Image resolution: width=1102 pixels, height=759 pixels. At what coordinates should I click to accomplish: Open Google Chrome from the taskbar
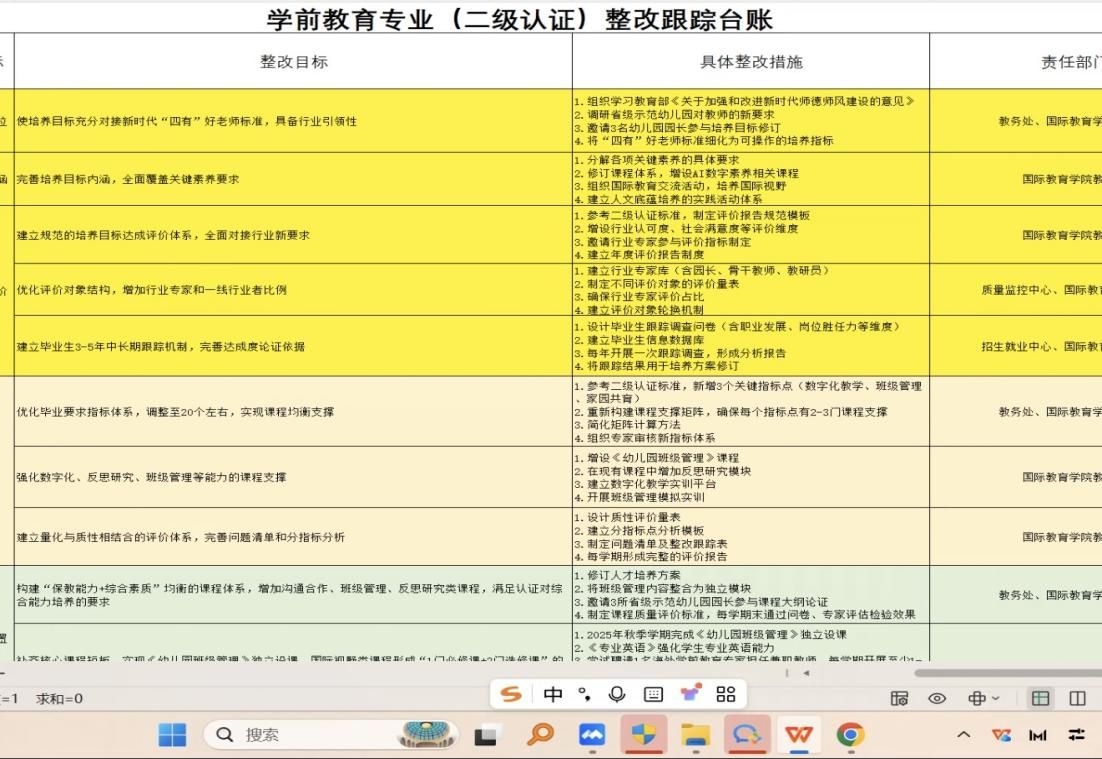tap(850, 735)
